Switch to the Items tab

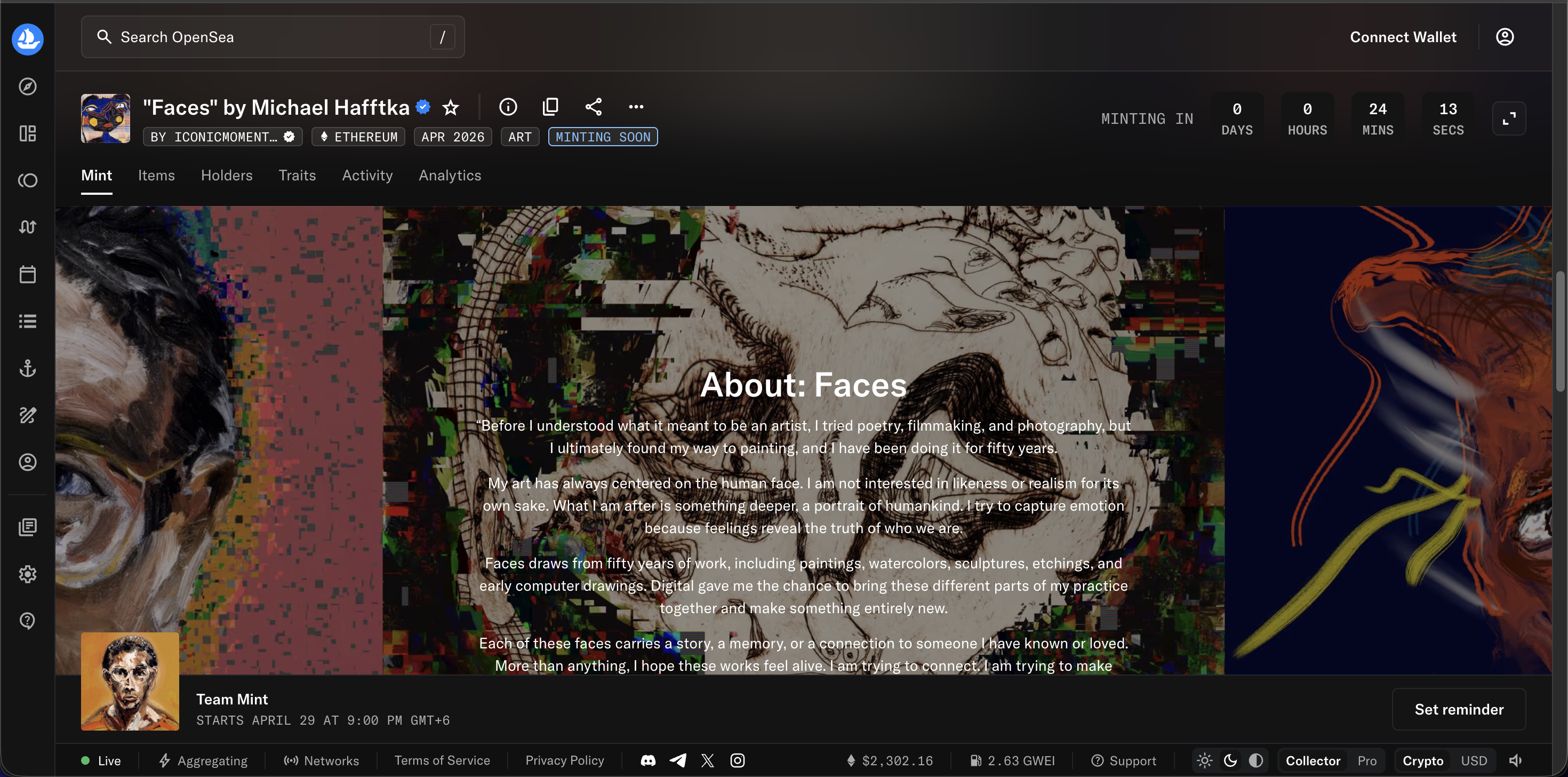(156, 176)
